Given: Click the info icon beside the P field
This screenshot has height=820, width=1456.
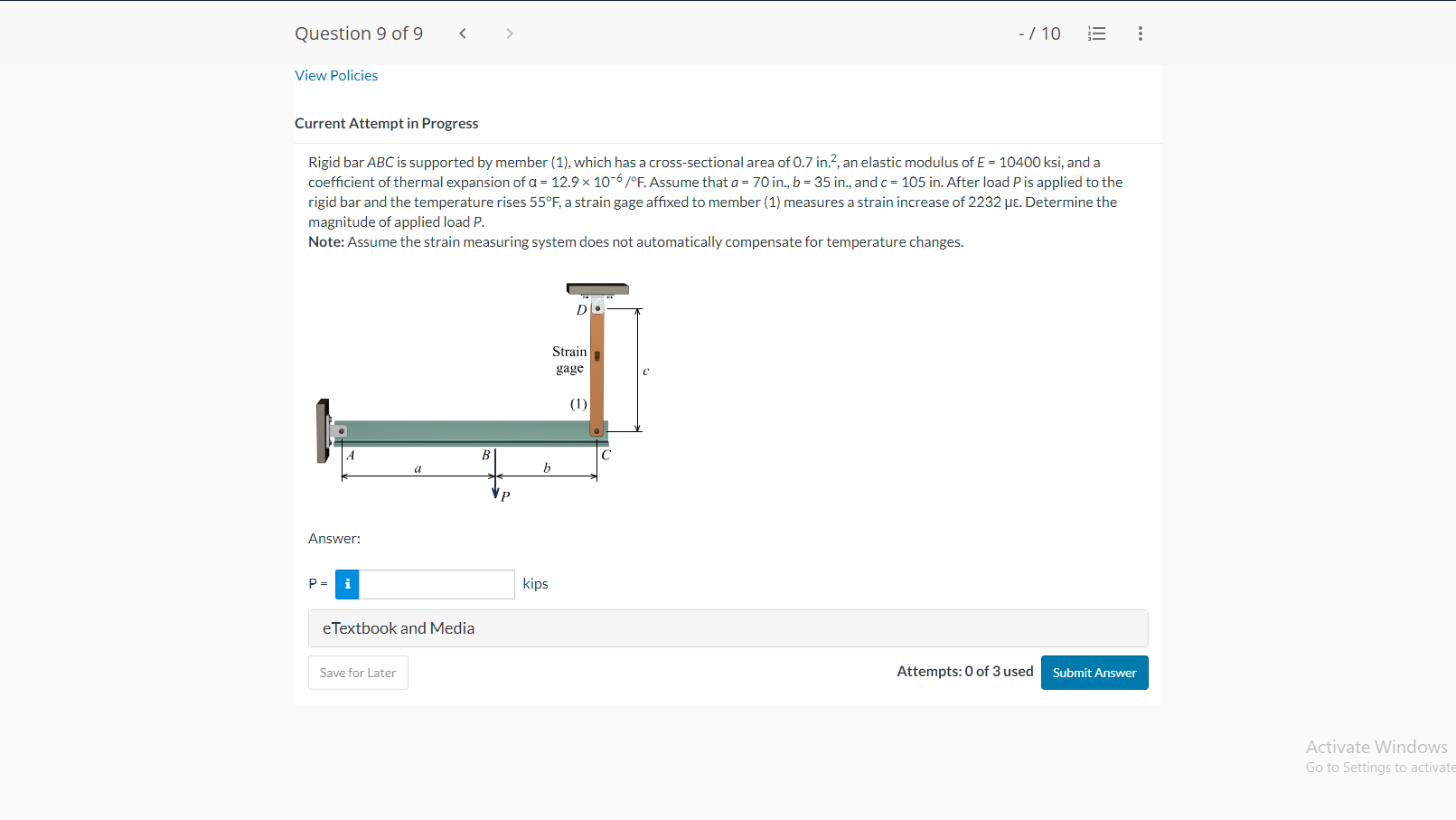Looking at the screenshot, I should pos(346,584).
